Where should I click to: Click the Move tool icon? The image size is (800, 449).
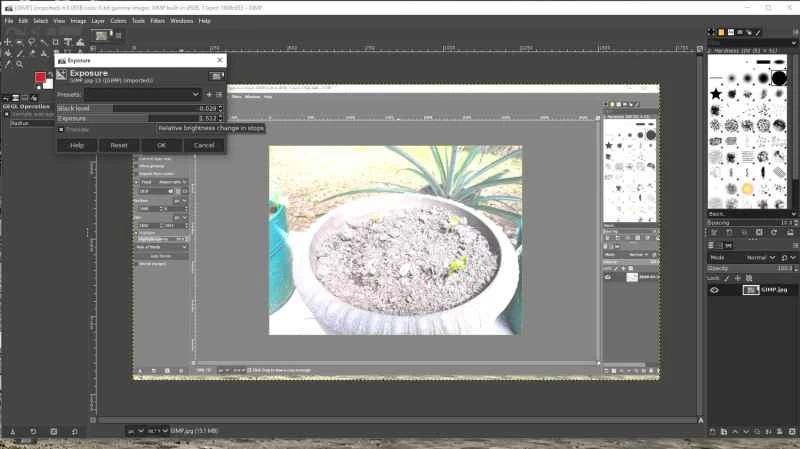[8, 42]
